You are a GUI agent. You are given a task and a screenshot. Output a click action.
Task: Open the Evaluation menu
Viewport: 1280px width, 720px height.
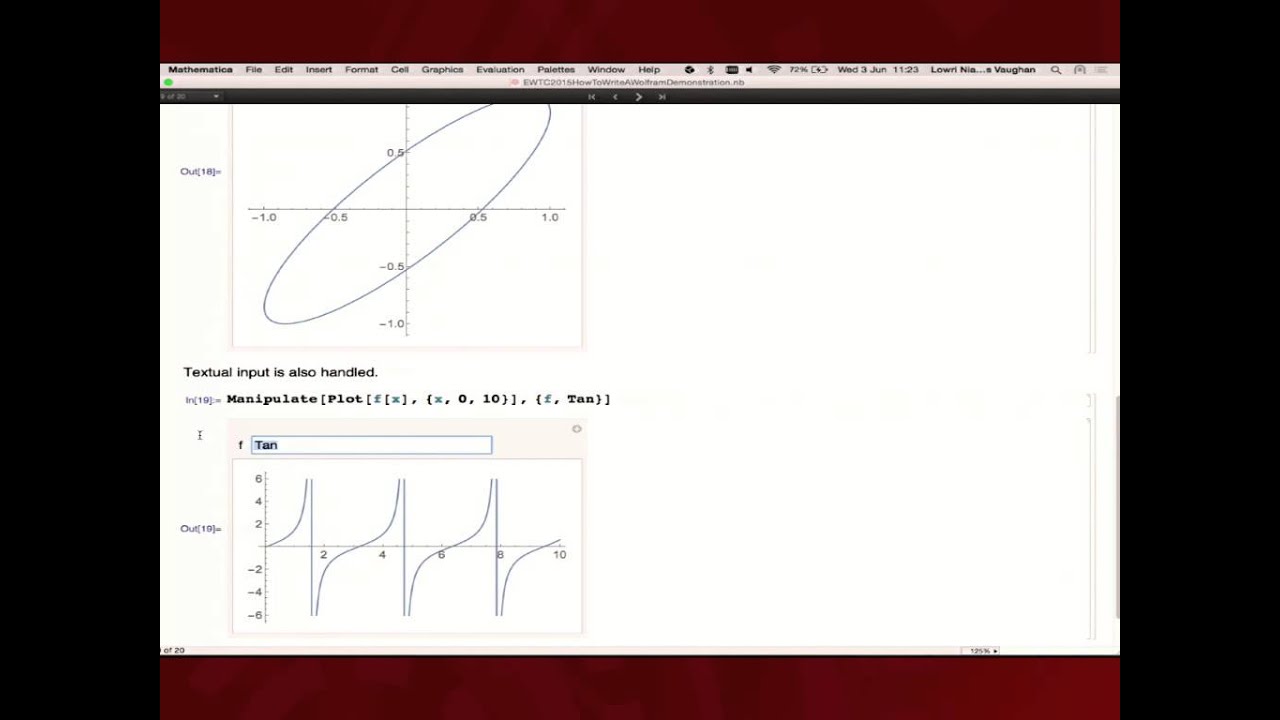coord(500,70)
